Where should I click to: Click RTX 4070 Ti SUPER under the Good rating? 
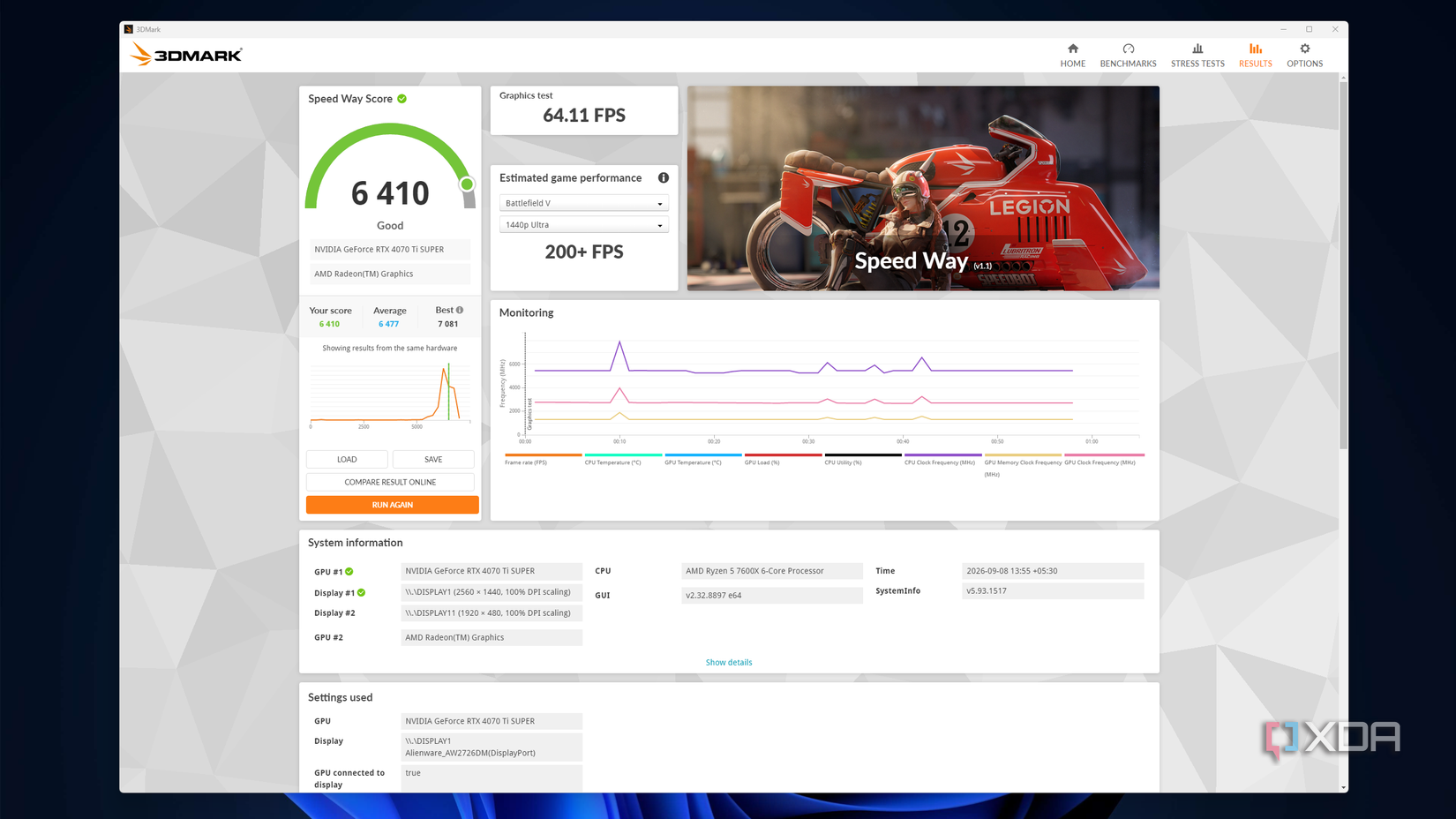pyautogui.click(x=390, y=249)
